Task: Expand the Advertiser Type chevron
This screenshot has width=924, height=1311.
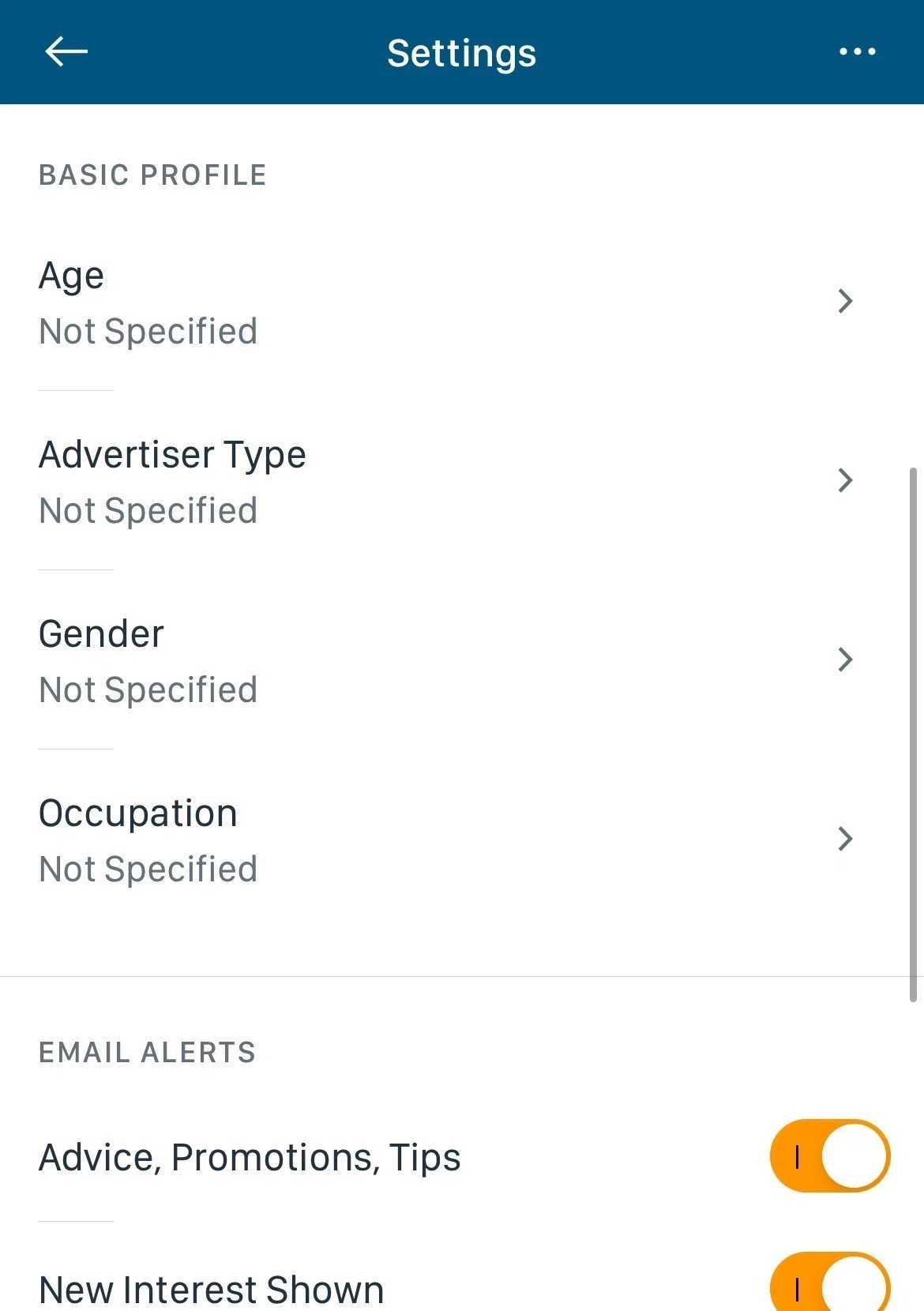Action: click(x=845, y=480)
